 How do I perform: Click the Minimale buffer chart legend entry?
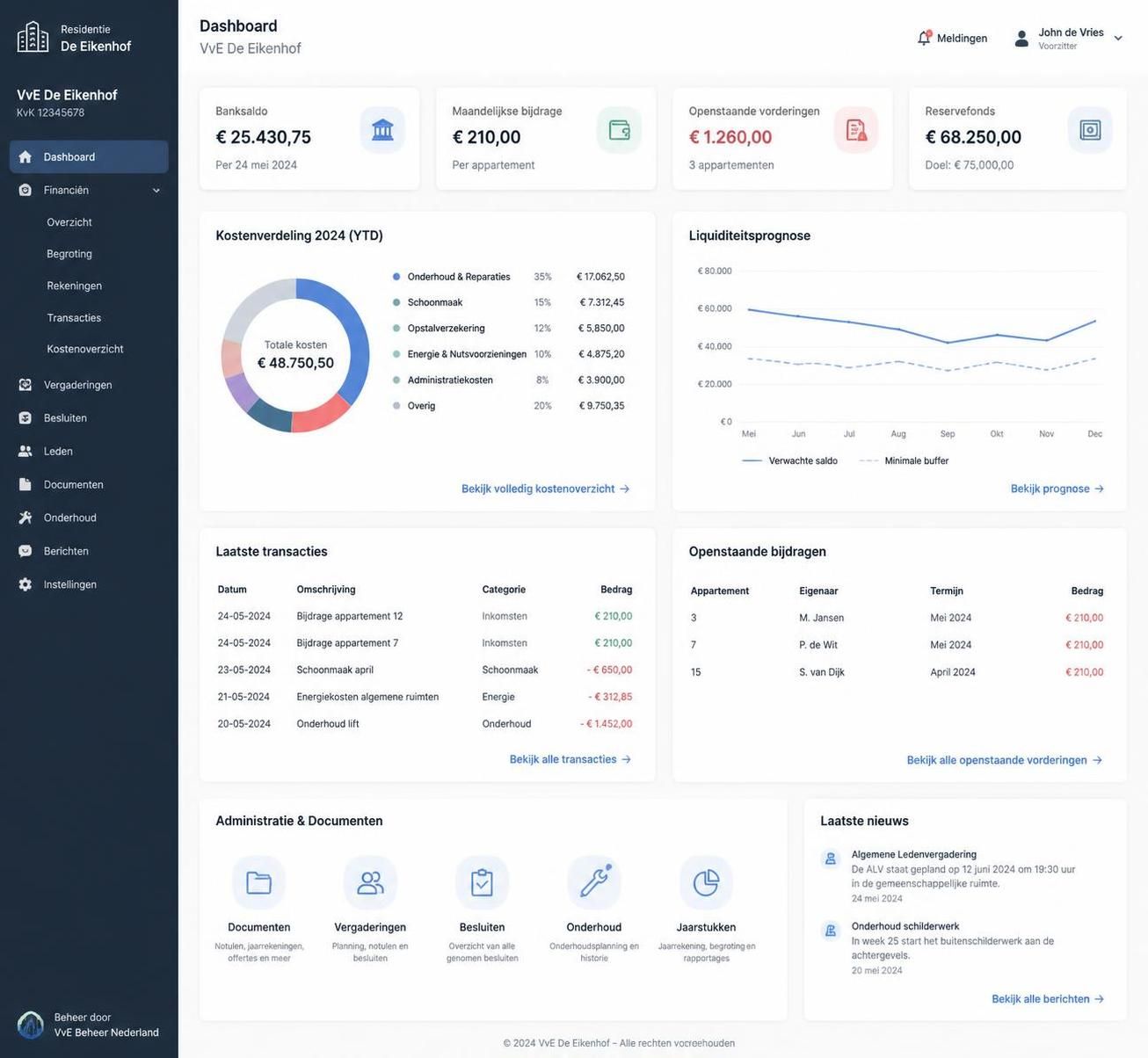pos(905,460)
